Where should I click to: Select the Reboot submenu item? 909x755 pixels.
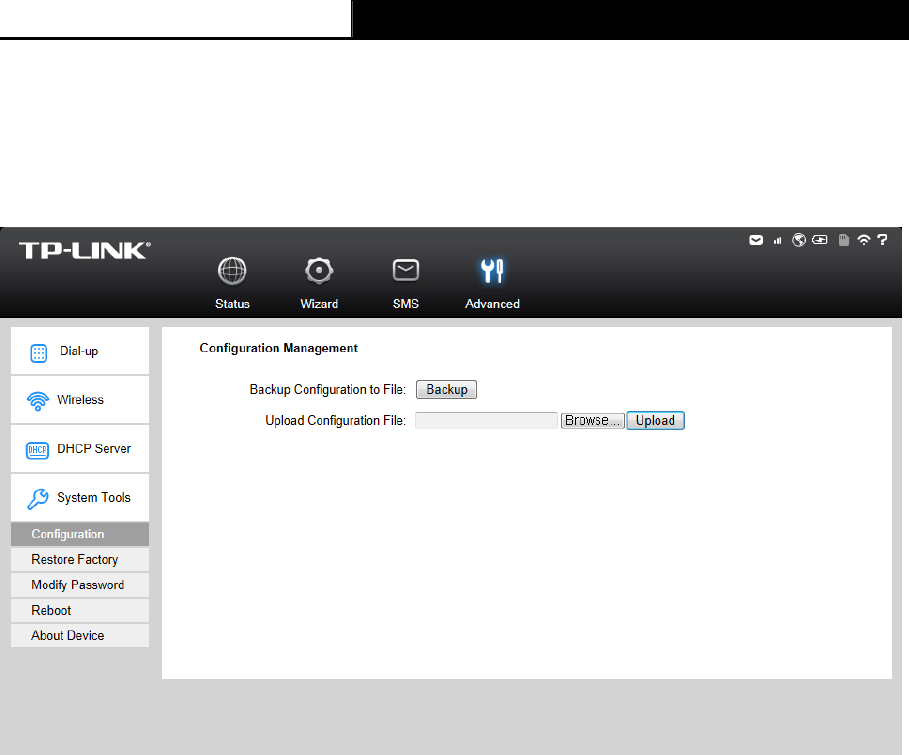click(80, 611)
